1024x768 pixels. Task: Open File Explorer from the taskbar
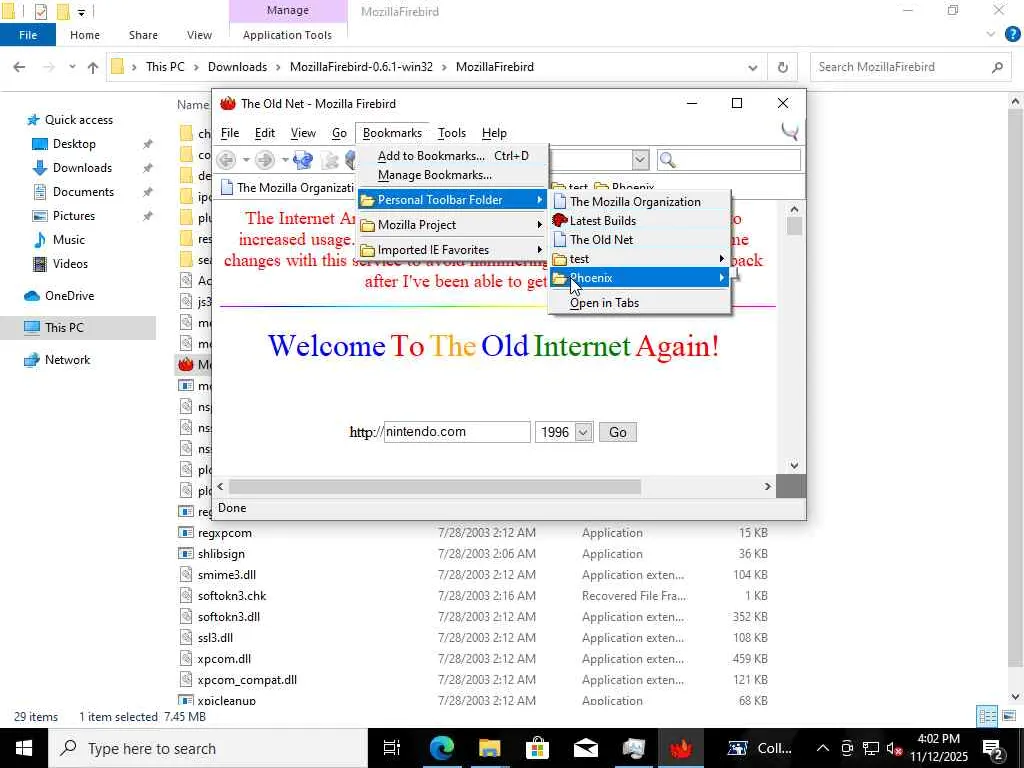489,748
